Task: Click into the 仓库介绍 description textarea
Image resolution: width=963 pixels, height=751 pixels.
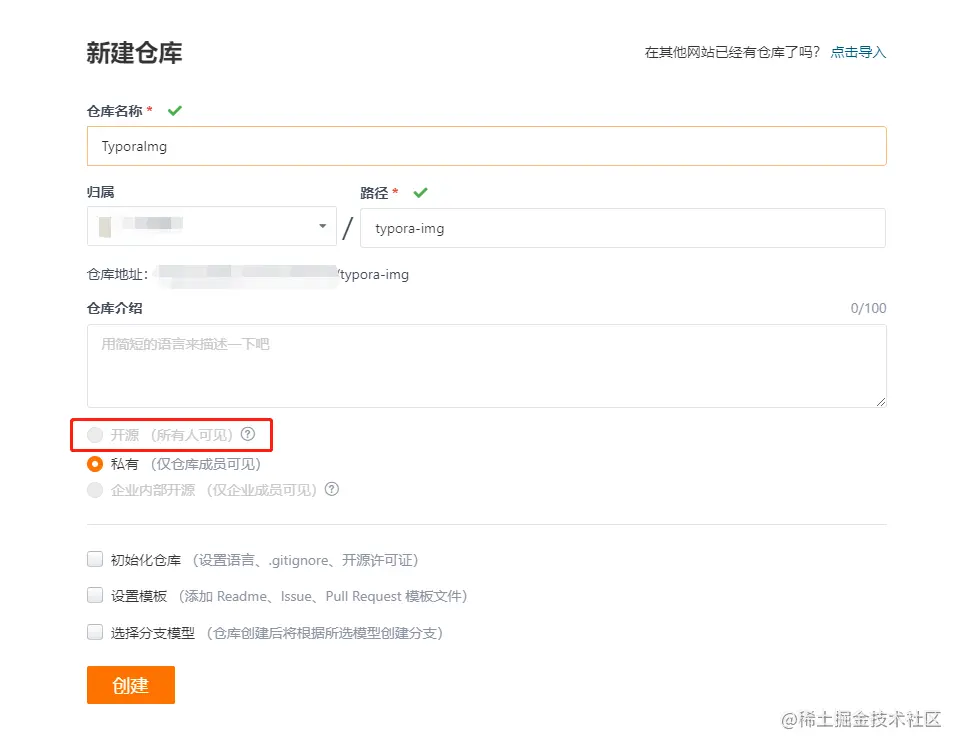Action: coord(486,366)
